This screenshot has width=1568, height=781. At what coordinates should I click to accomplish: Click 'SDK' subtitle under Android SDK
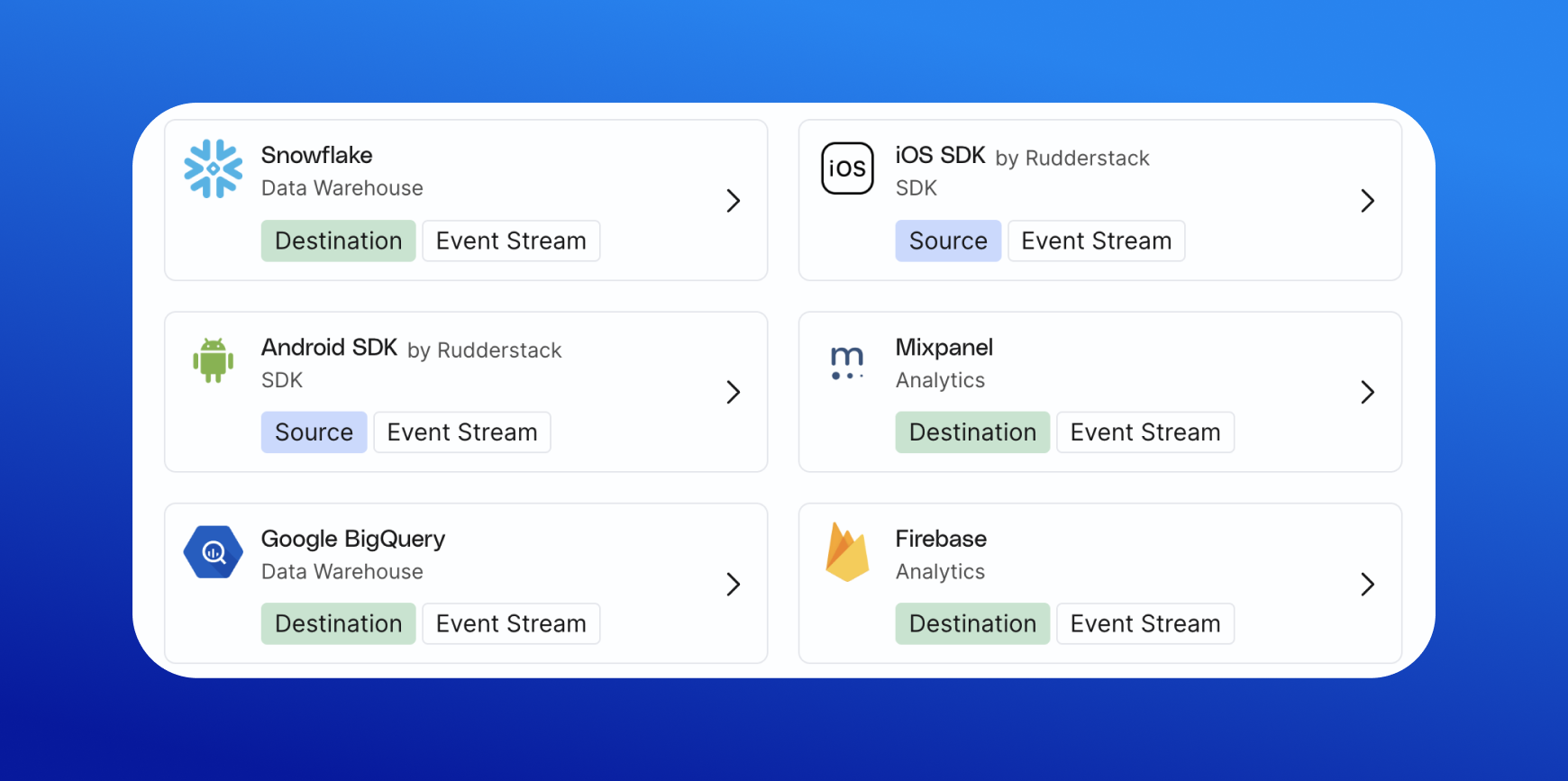[x=282, y=380]
